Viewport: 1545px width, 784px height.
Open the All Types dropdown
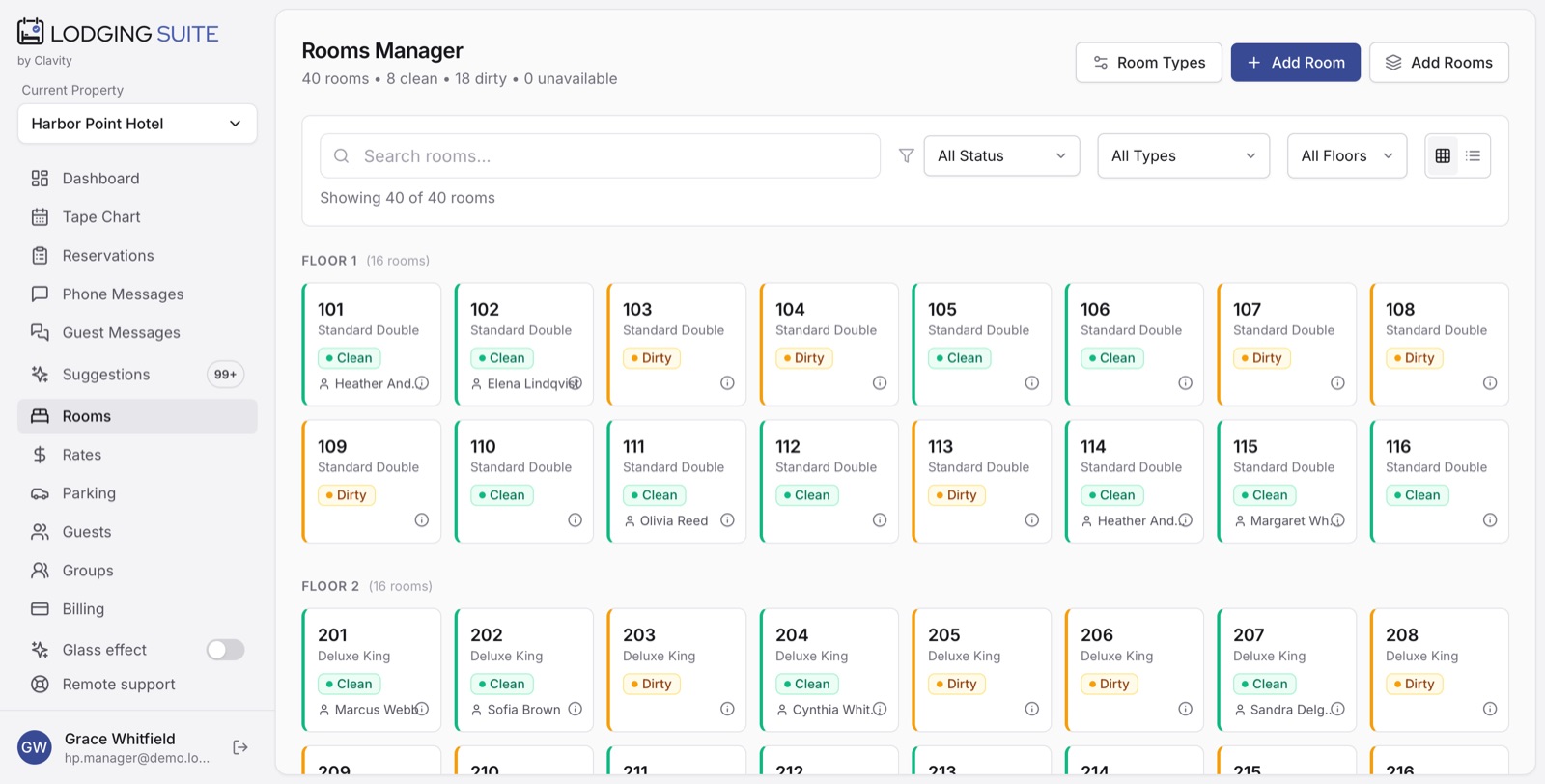click(x=1183, y=155)
